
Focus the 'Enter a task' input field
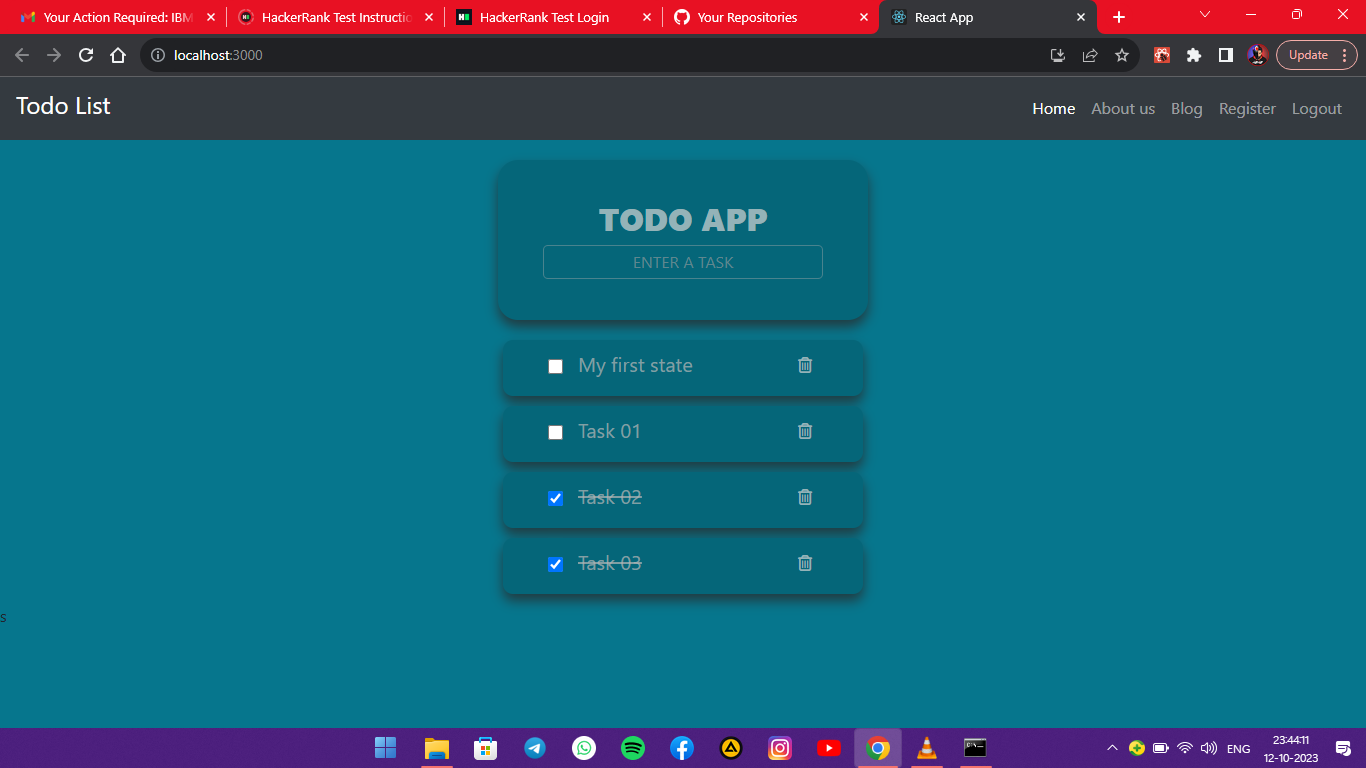683,263
